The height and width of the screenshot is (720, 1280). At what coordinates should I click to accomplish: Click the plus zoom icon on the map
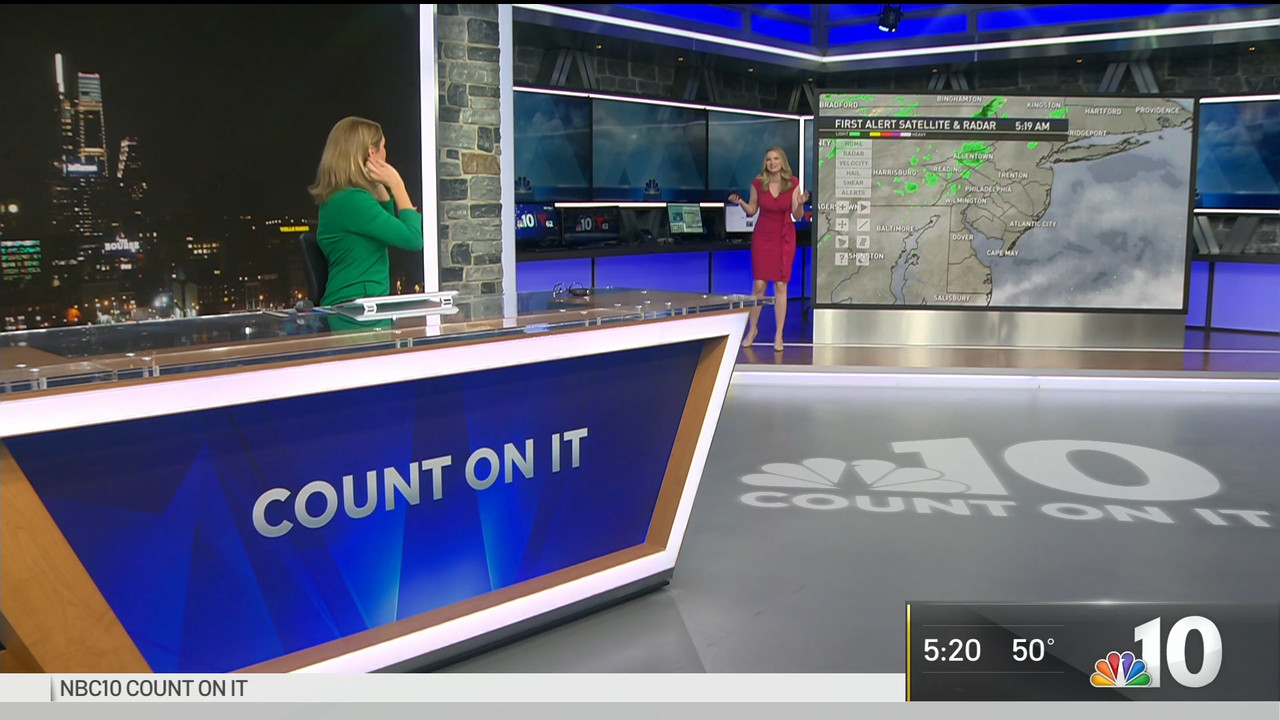tap(842, 207)
